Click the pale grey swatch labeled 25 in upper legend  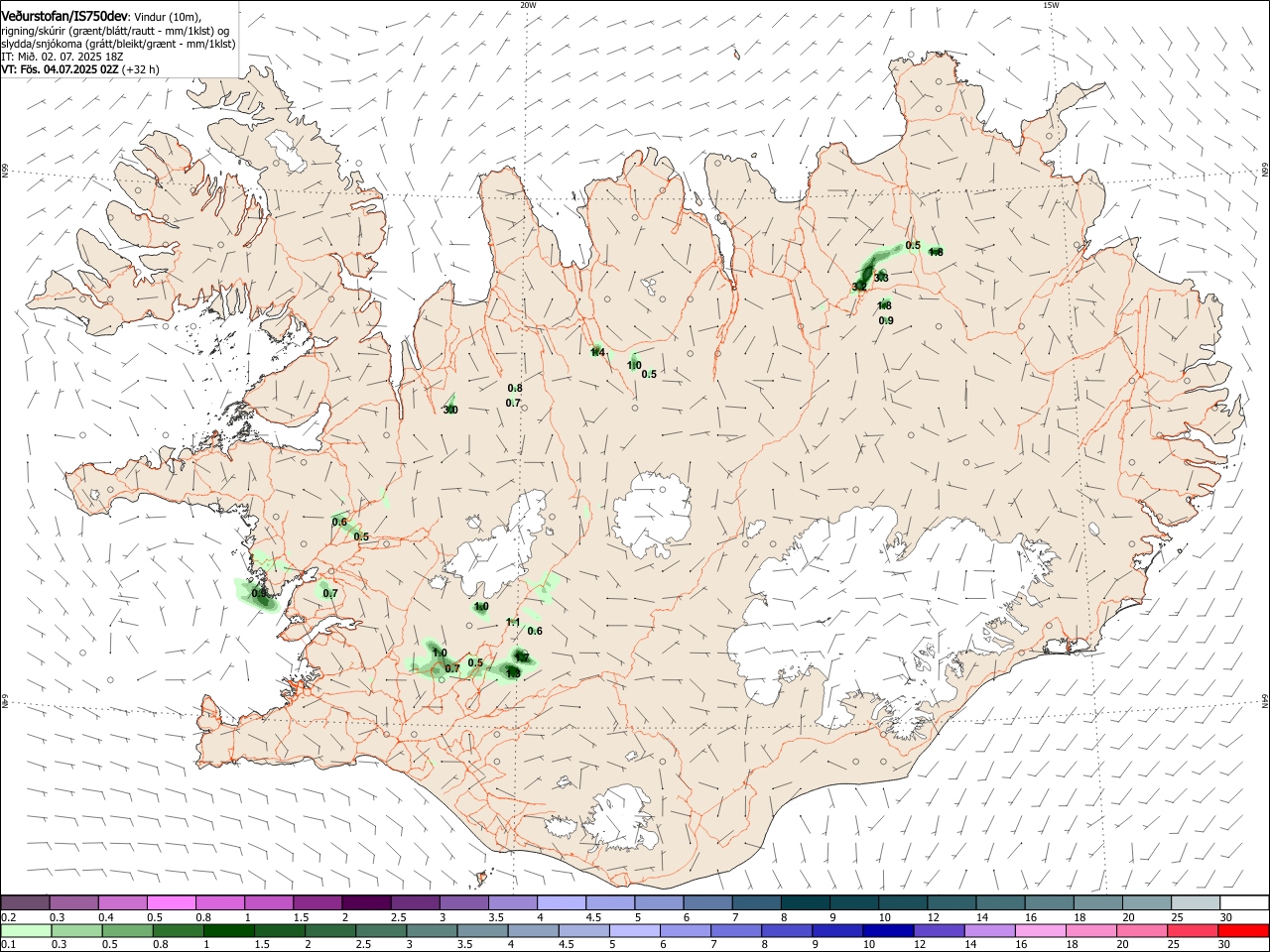pyautogui.click(x=1196, y=903)
